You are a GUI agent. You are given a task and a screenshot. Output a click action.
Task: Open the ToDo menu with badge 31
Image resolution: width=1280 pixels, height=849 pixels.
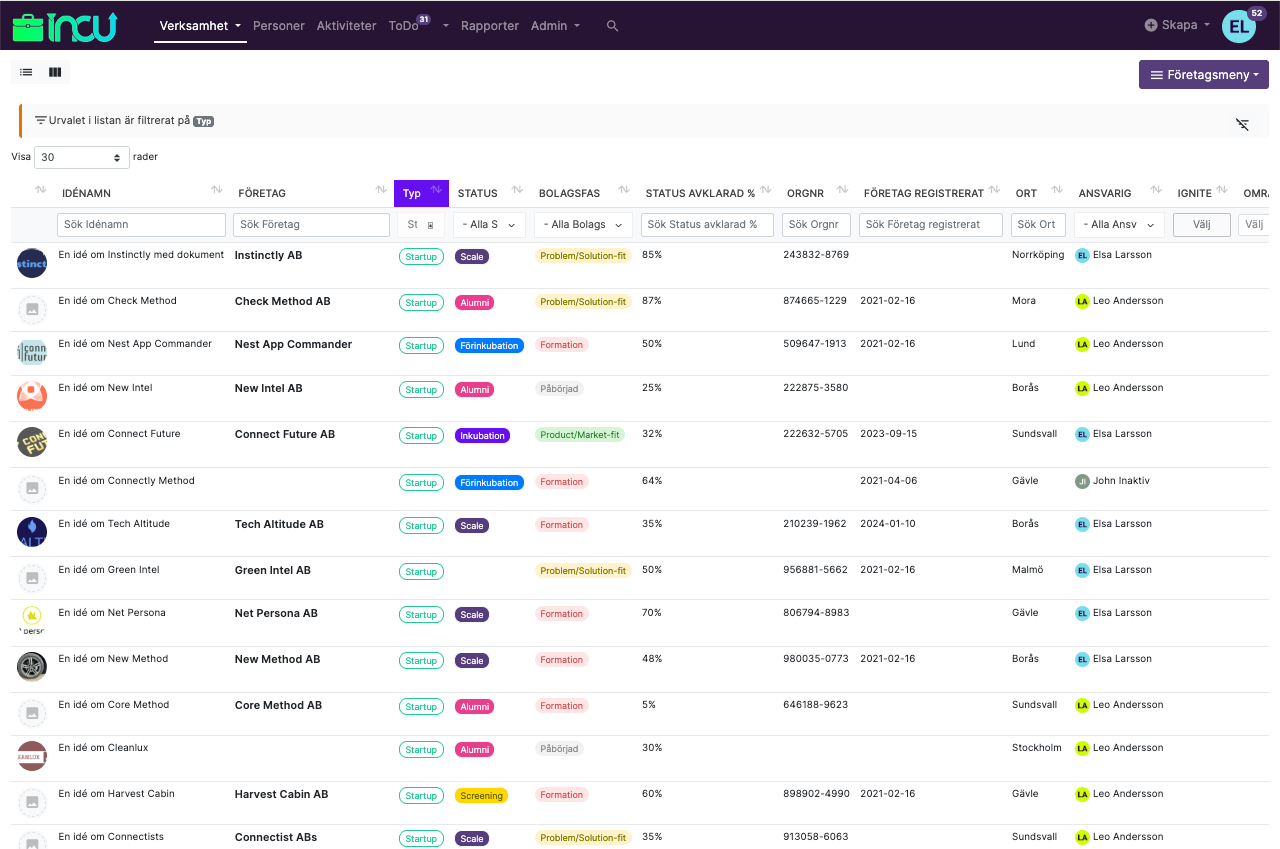pos(403,26)
